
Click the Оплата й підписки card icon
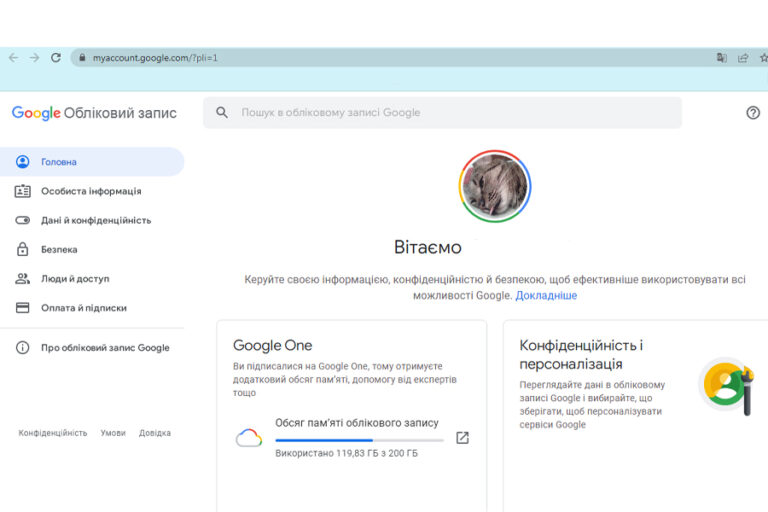click(23, 308)
